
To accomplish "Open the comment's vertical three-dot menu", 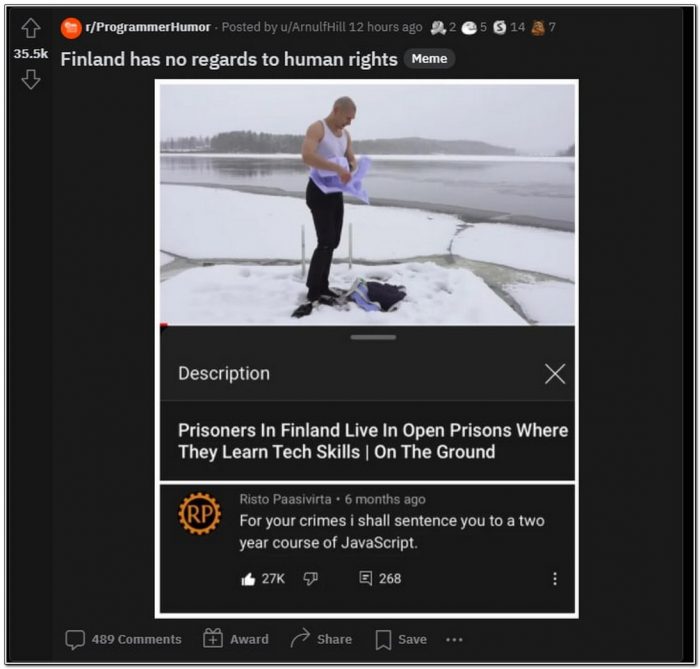I will 554,579.
